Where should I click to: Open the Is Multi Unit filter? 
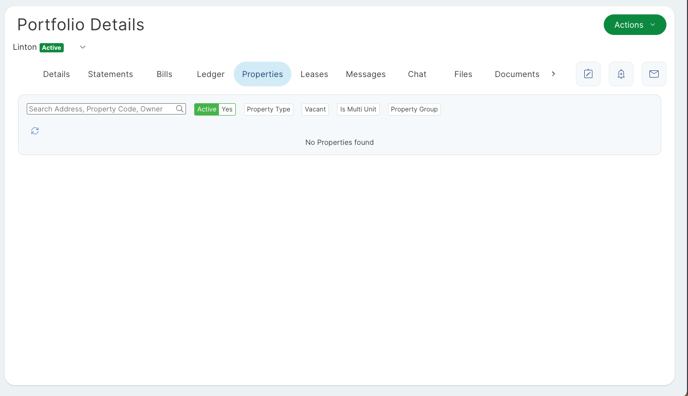pos(358,109)
